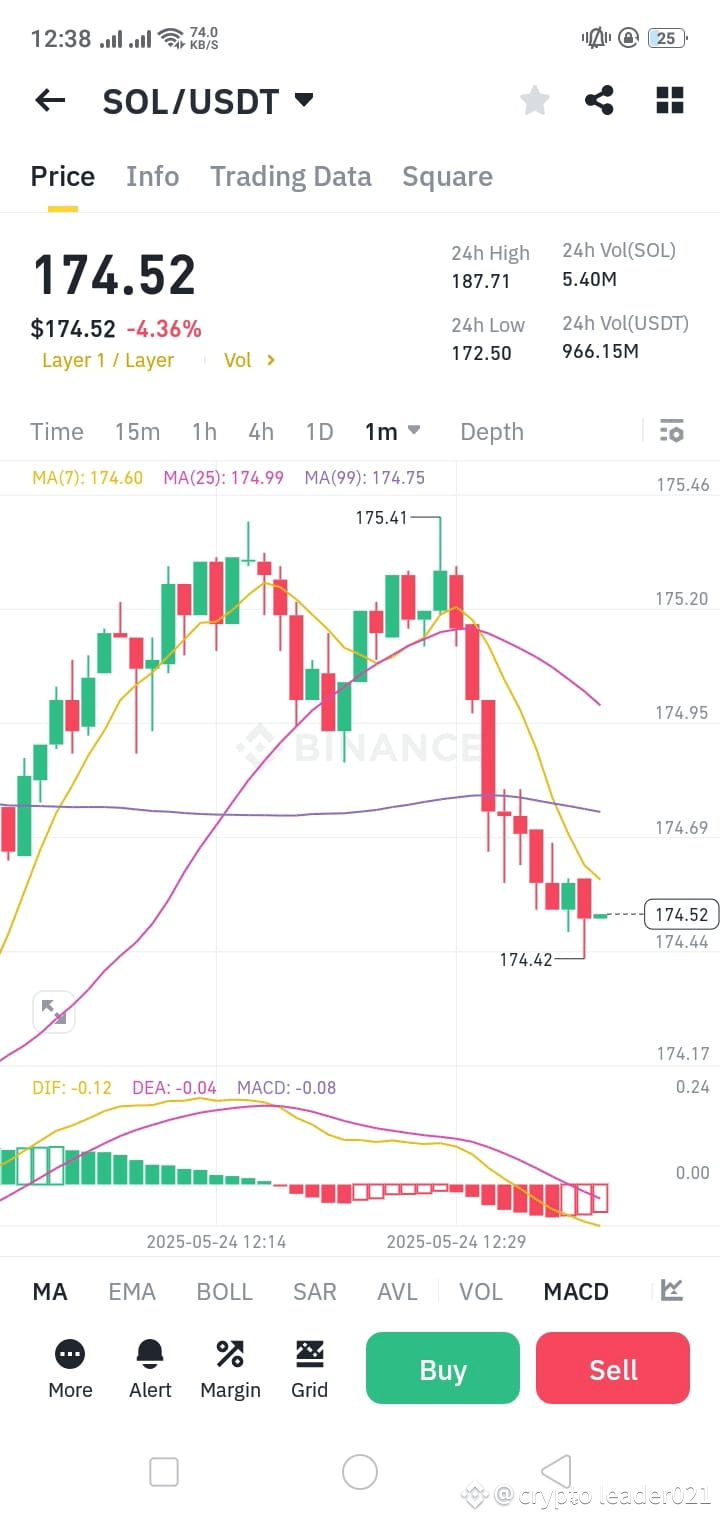Viewport: 720px width, 1520px height.
Task: Open the Alert bell icon
Action: click(x=150, y=1368)
